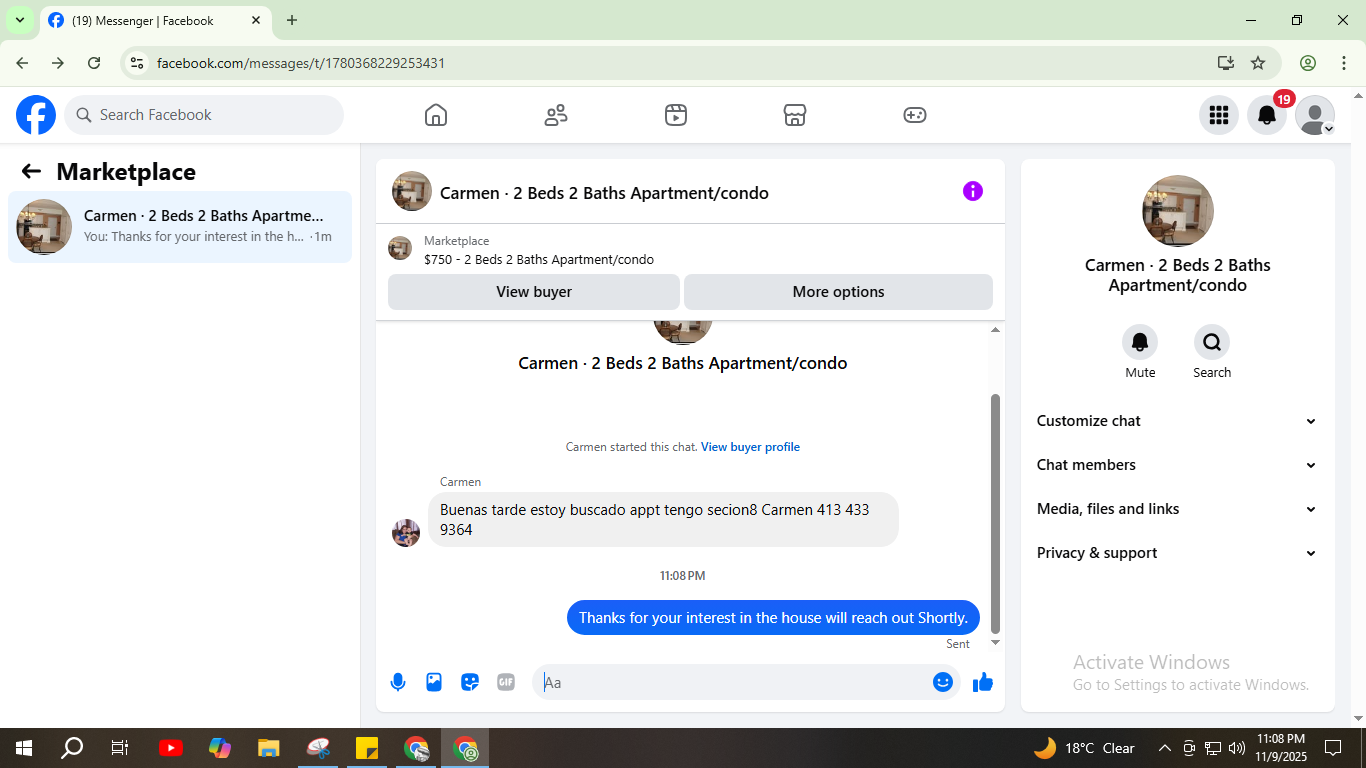This screenshot has width=1366, height=768.
Task: Open the emoji picker smiley icon
Action: [943, 682]
